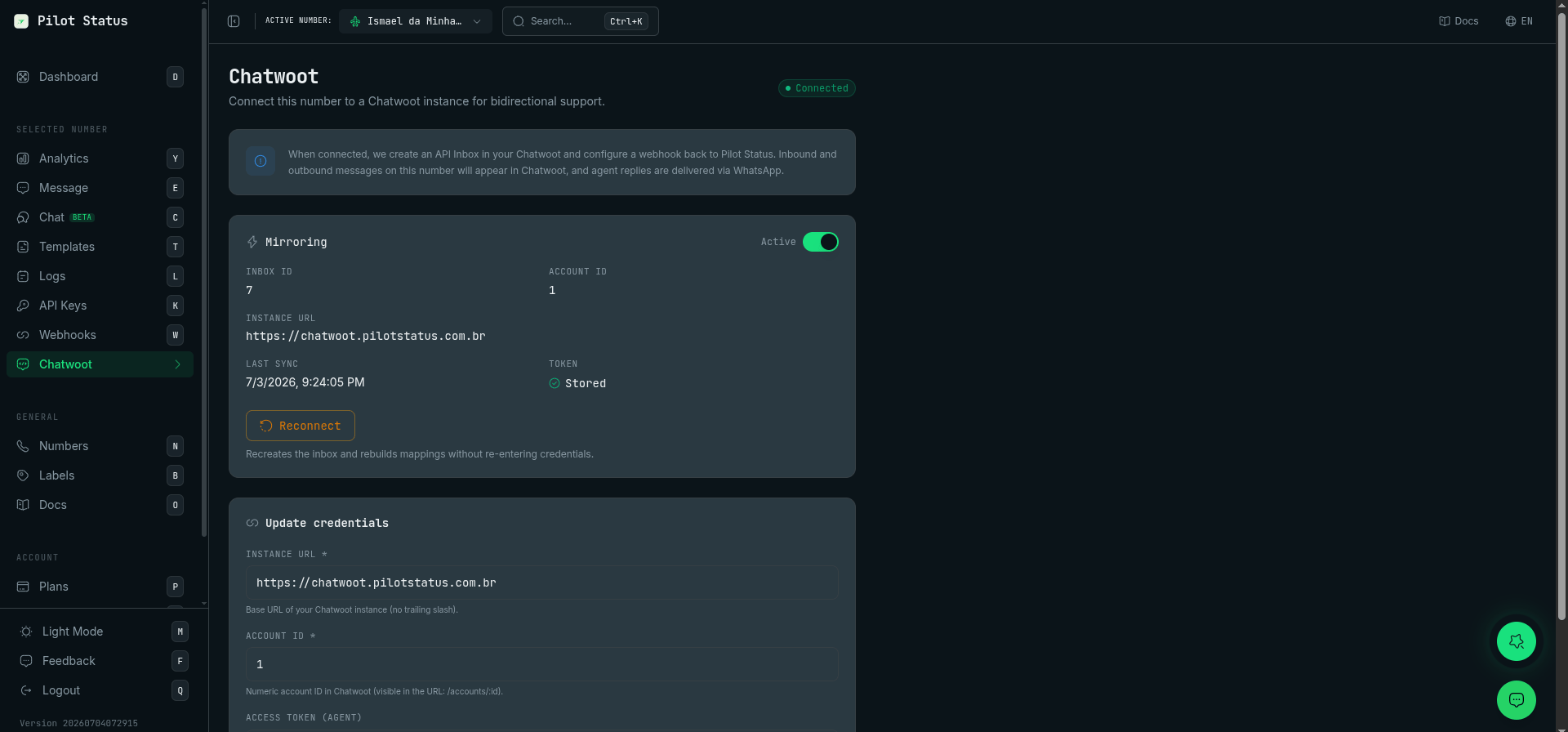Click last sync value 7/3/2026, 9:24:05 PM
This screenshot has width=1568, height=732.
click(305, 382)
